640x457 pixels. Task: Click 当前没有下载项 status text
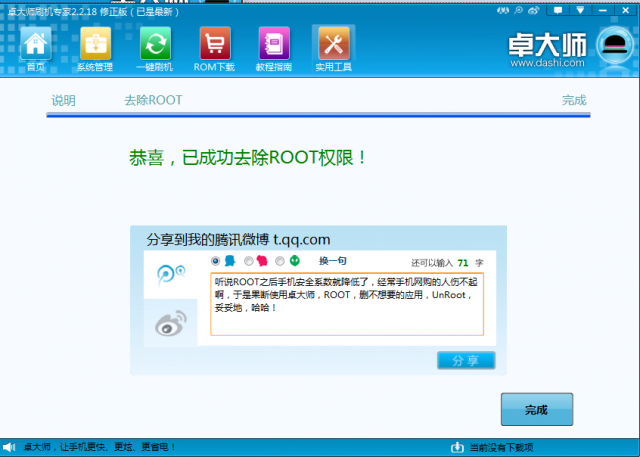click(501, 447)
